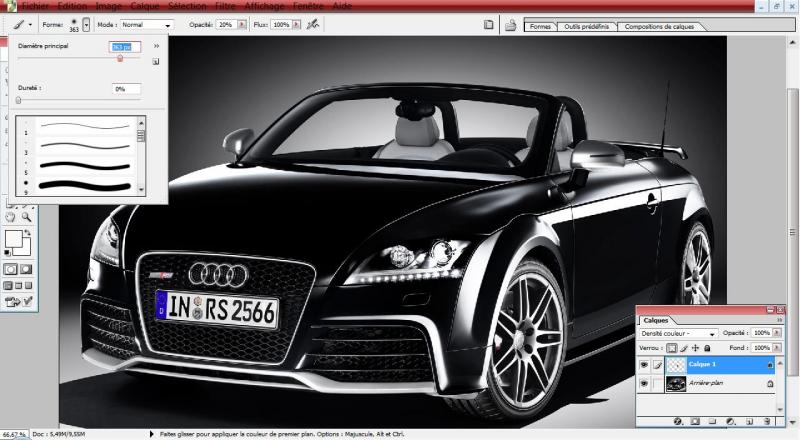Image resolution: width=800 pixels, height=440 pixels.
Task: Select the Arrière-plan layer thumbnail
Action: [x=676, y=383]
